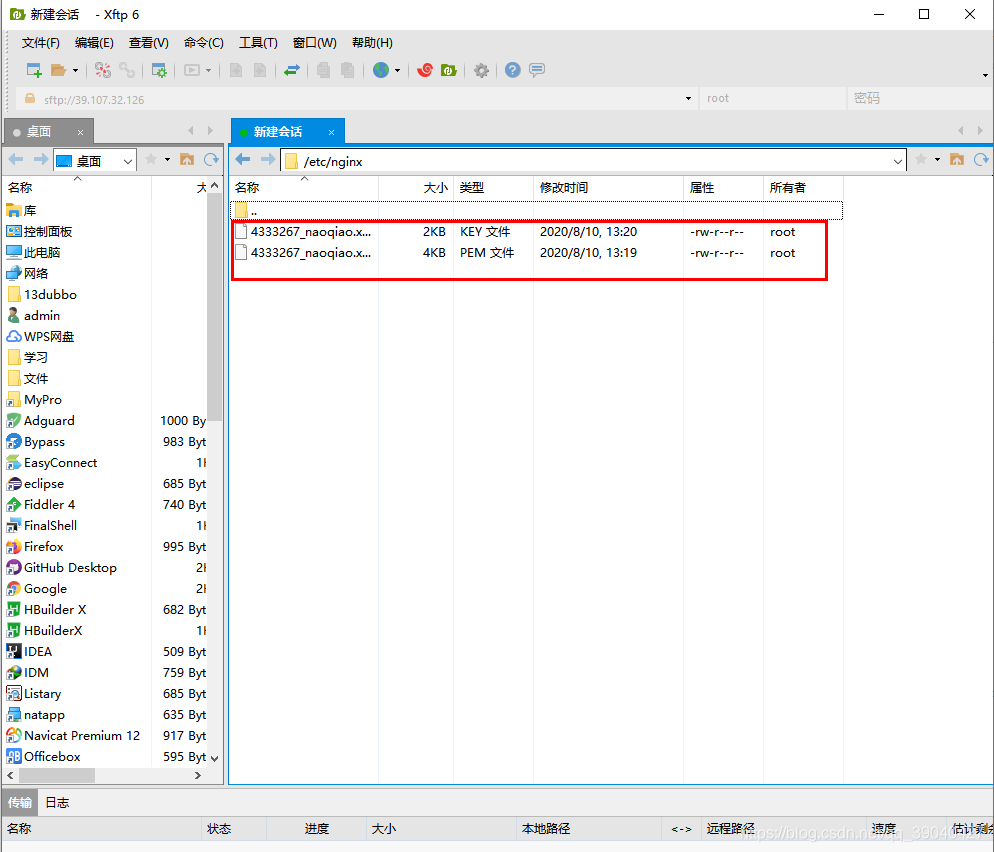Launch Xshell via red swirl icon
This screenshot has height=852, width=994.
pyautogui.click(x=425, y=70)
